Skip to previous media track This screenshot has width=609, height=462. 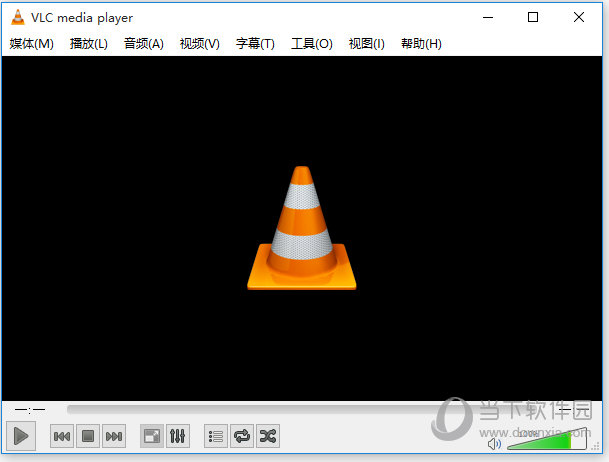(61, 436)
